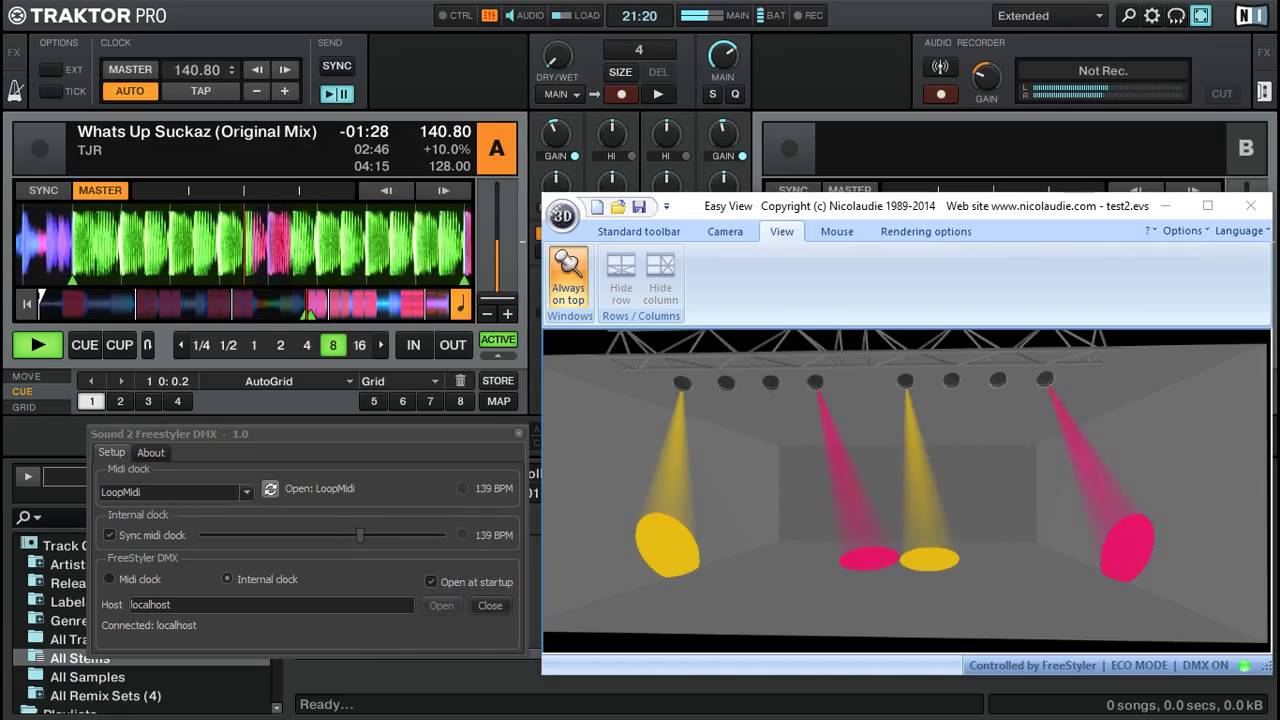Image resolution: width=1280 pixels, height=720 pixels.
Task: Click MAP hotcue button
Action: [x=498, y=401]
